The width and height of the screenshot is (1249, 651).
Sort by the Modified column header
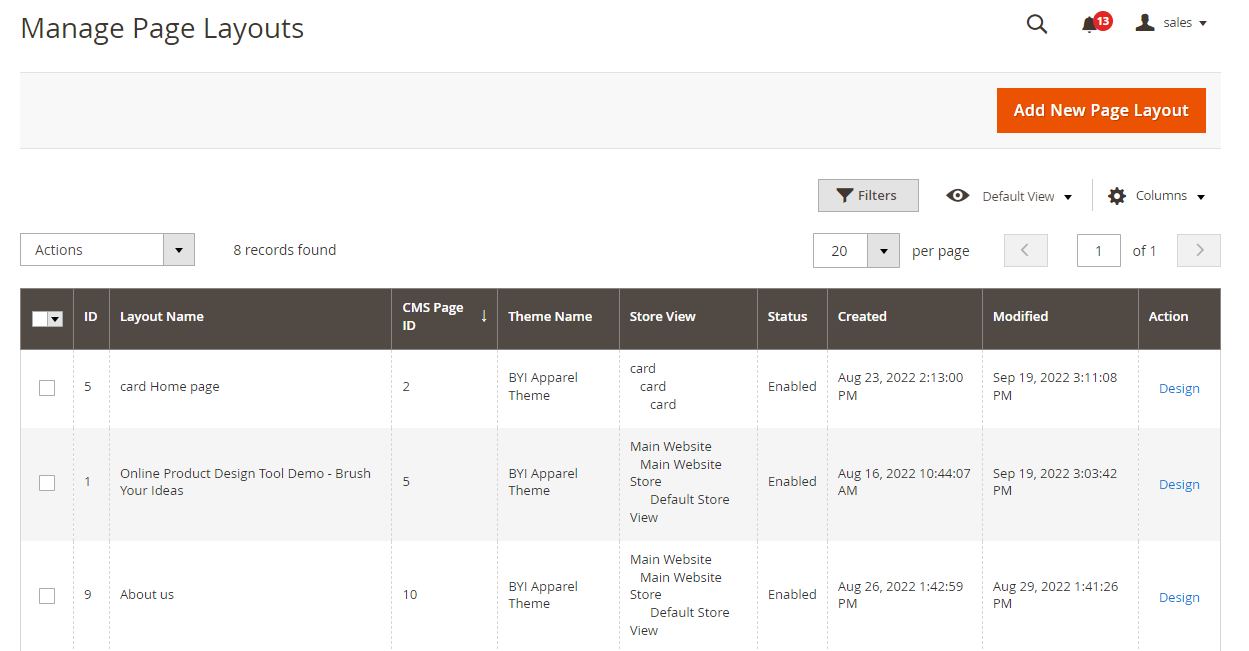(x=1020, y=317)
